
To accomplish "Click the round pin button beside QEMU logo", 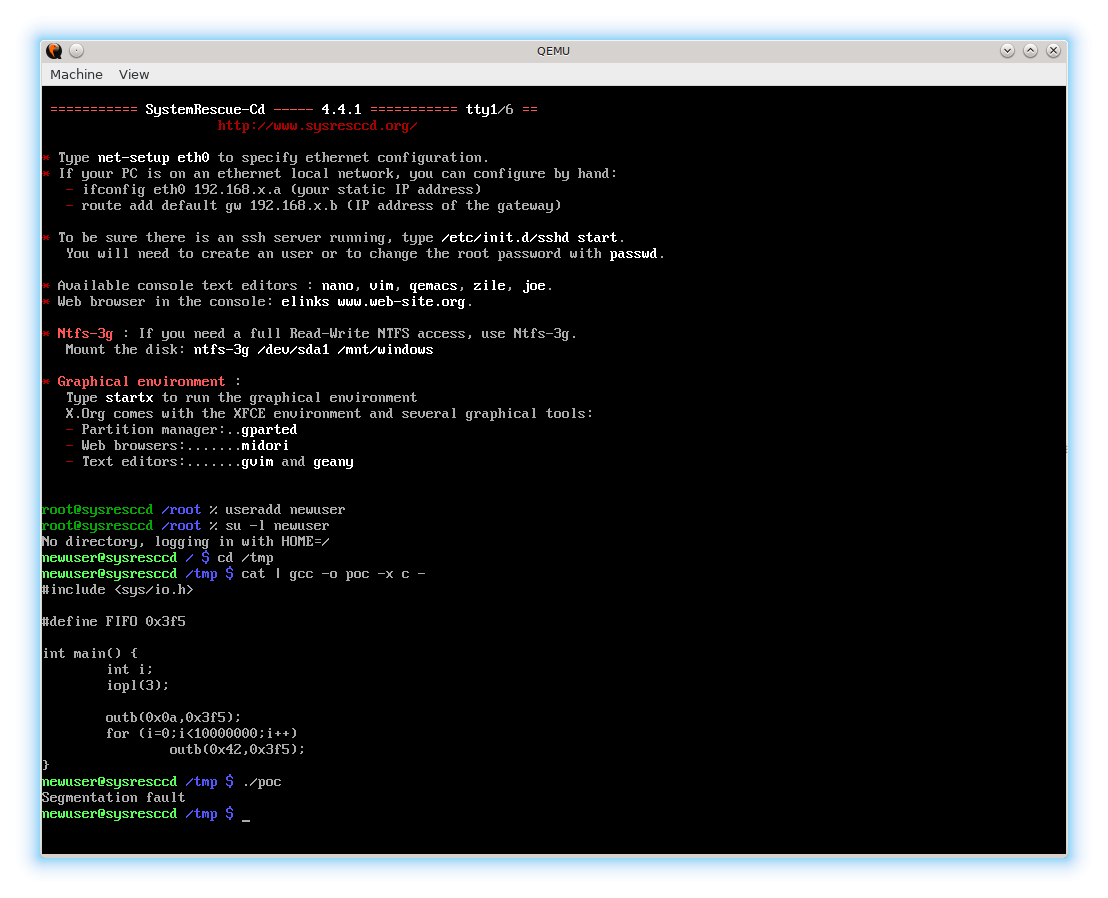I will 77,51.
